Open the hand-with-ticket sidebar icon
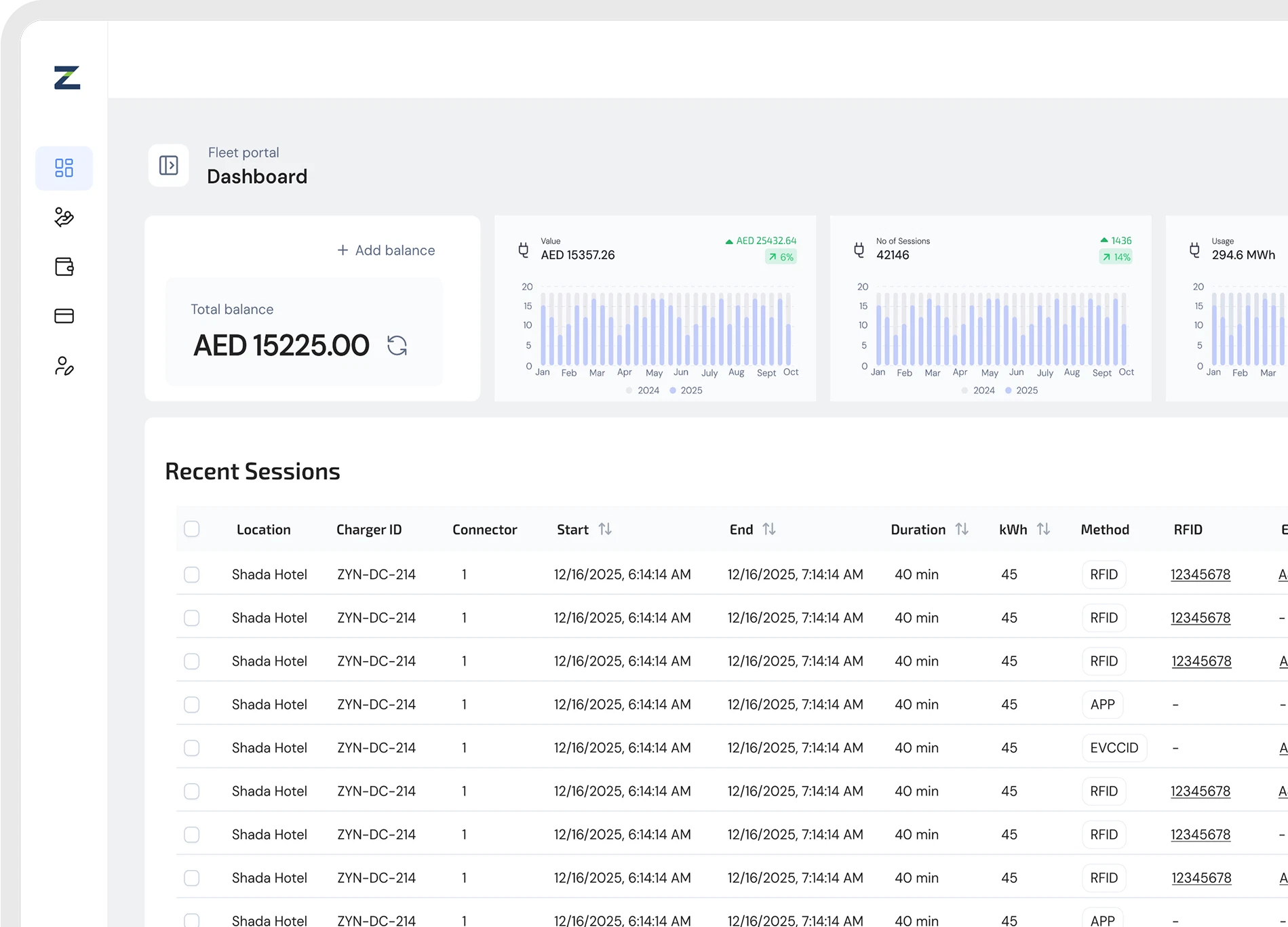Viewport: 1288px width, 927px height. tap(64, 217)
